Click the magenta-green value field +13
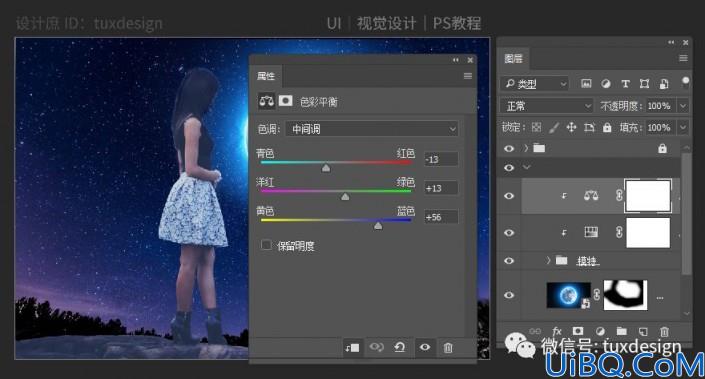705x379 pixels. point(441,188)
